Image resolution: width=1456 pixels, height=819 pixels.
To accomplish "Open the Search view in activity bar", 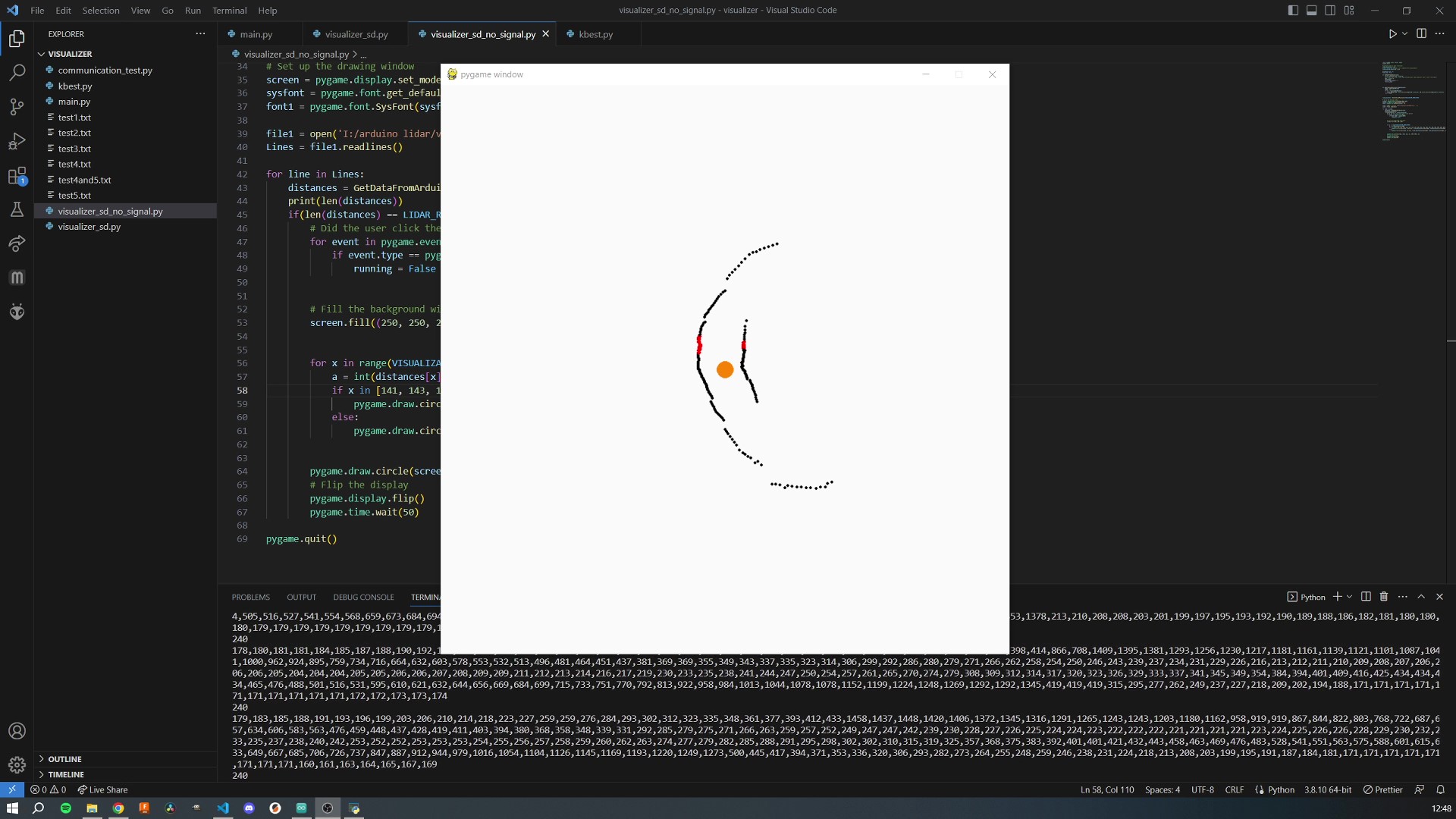I will [17, 73].
